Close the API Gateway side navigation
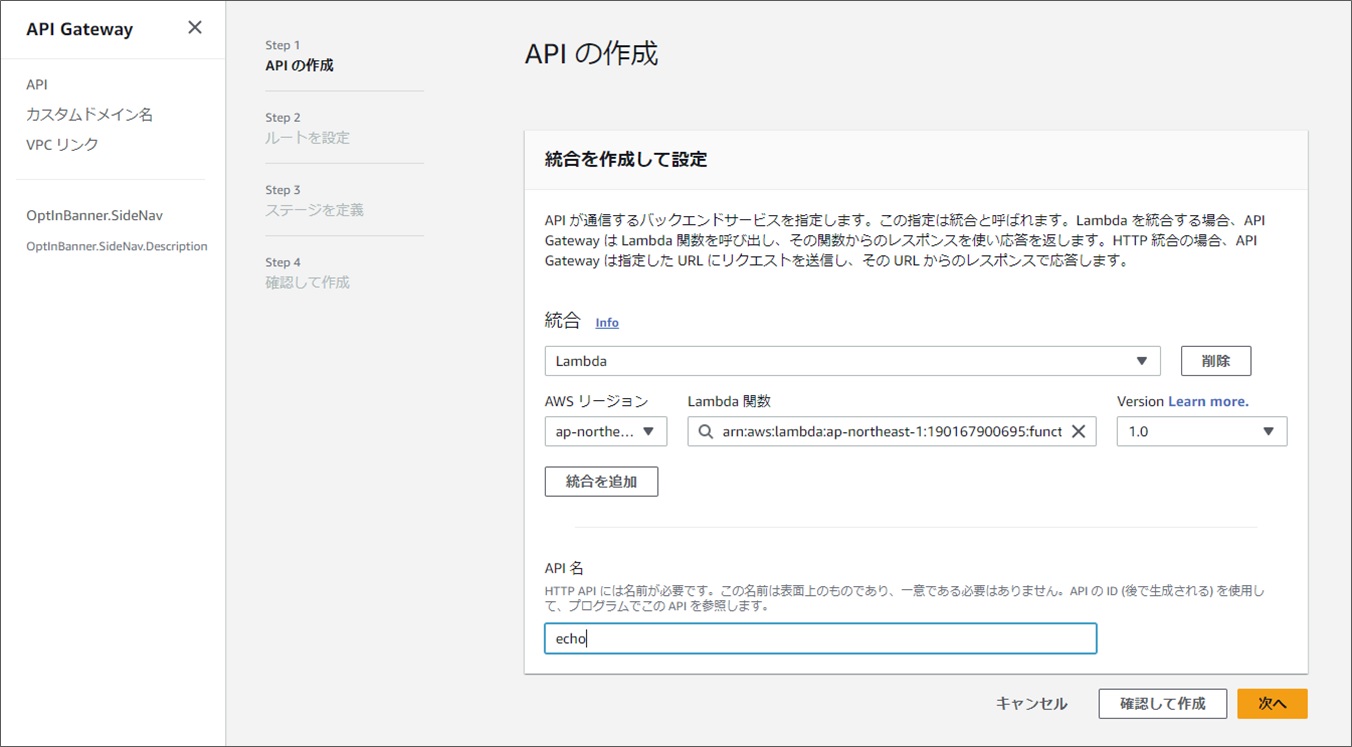This screenshot has width=1352, height=747. tap(195, 28)
